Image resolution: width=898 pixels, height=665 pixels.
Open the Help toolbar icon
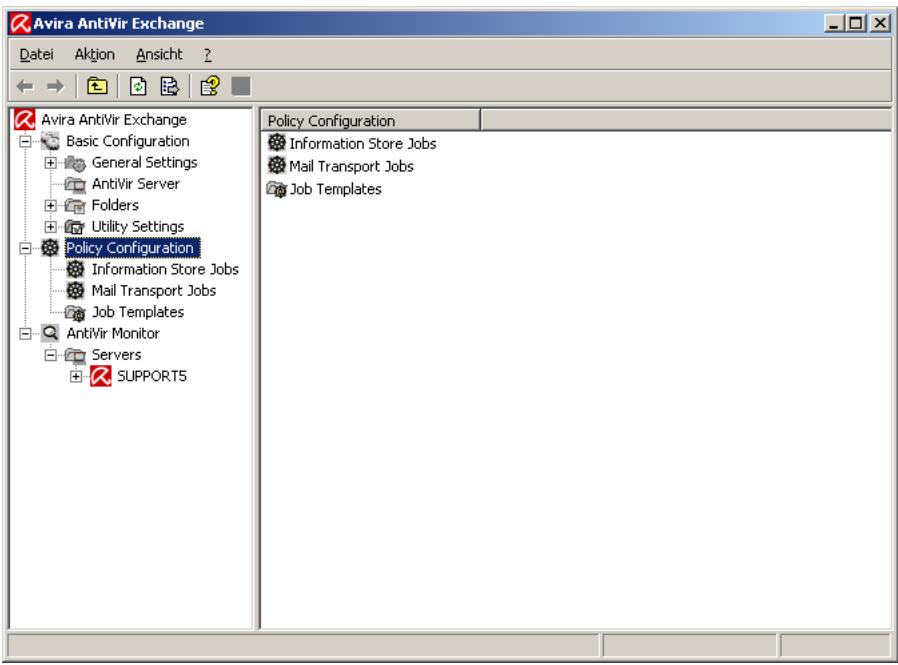pos(210,86)
